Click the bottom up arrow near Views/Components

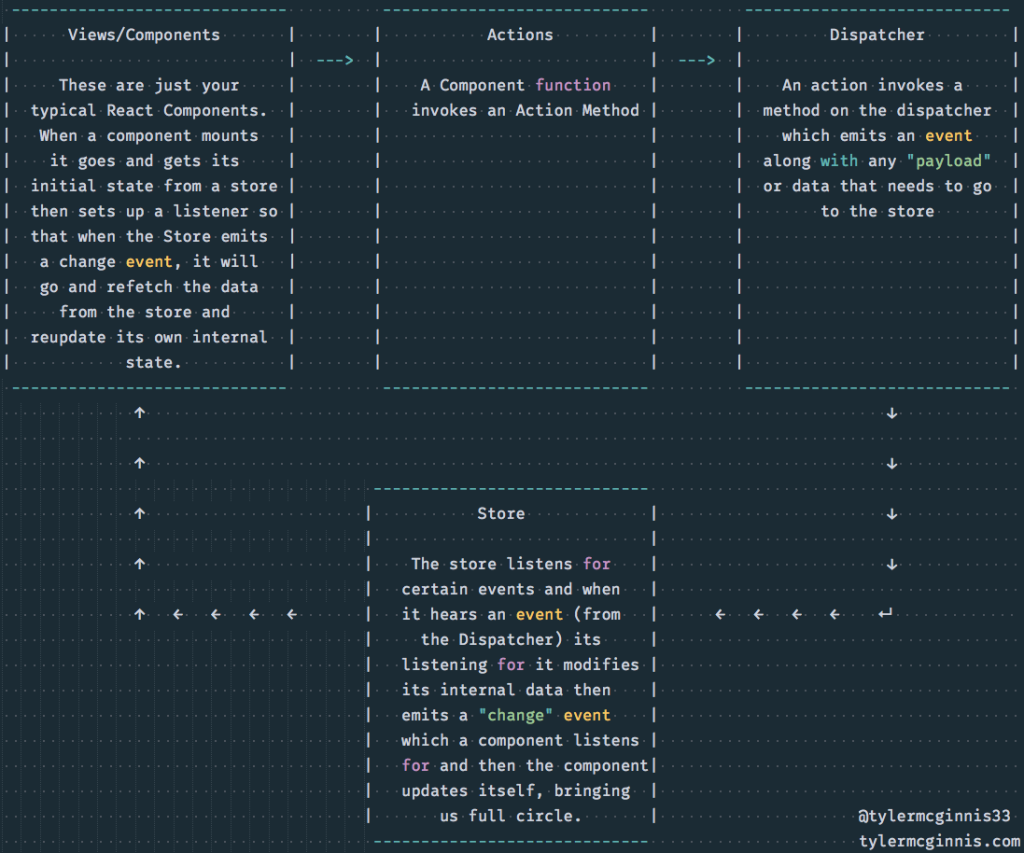click(139, 614)
